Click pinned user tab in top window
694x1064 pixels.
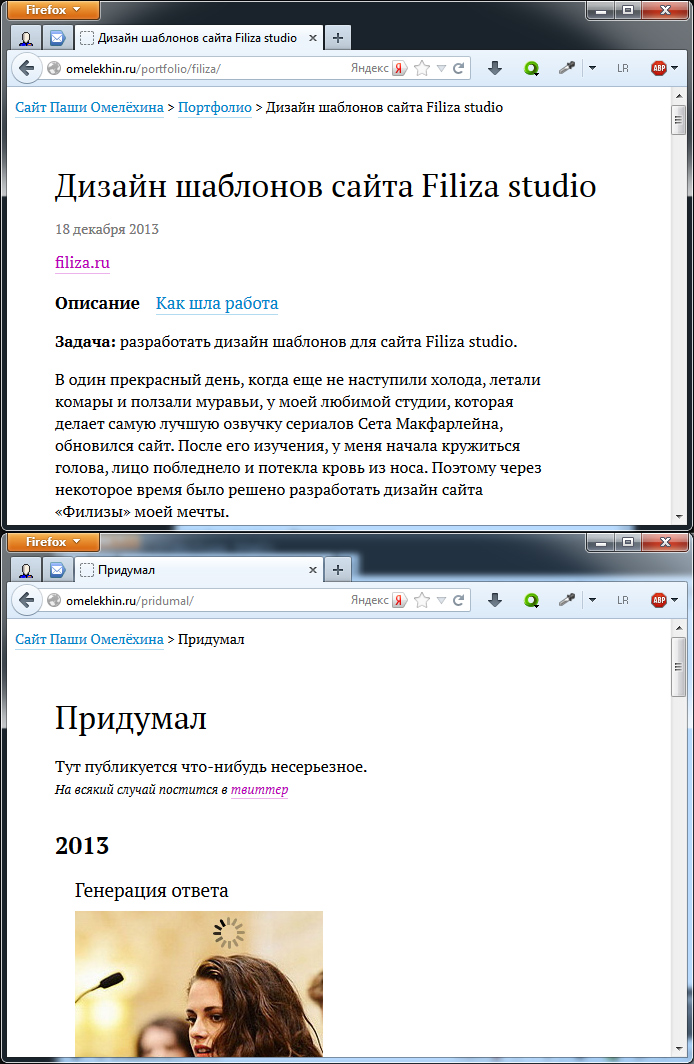coord(26,38)
